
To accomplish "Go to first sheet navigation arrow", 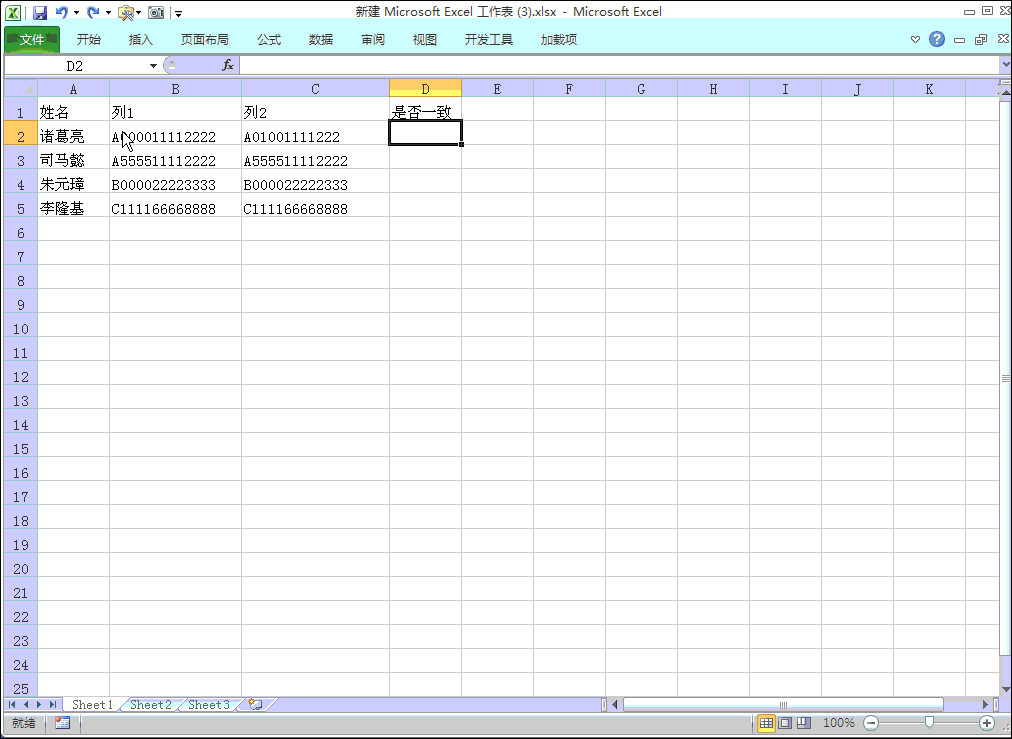I will coord(12,705).
